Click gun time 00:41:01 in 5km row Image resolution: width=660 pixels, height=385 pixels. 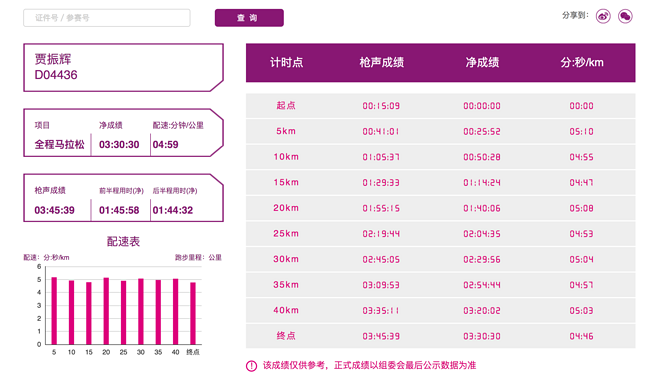pyautogui.click(x=381, y=132)
